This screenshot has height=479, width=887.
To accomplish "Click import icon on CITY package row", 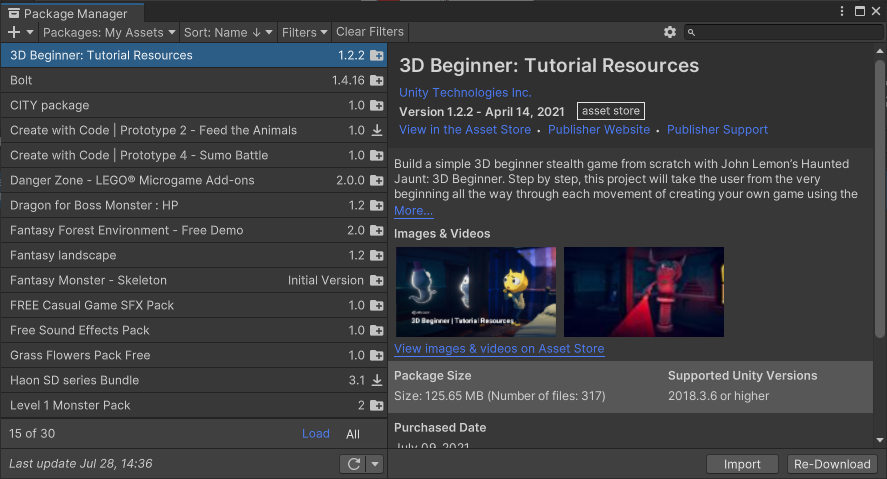I will tap(377, 105).
